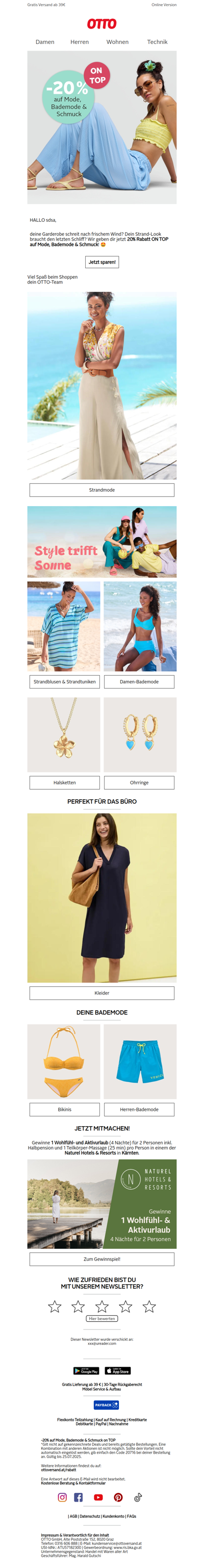Open the YouTube channel icon
Viewport: 204px width, 1568px height.
click(x=98, y=1497)
